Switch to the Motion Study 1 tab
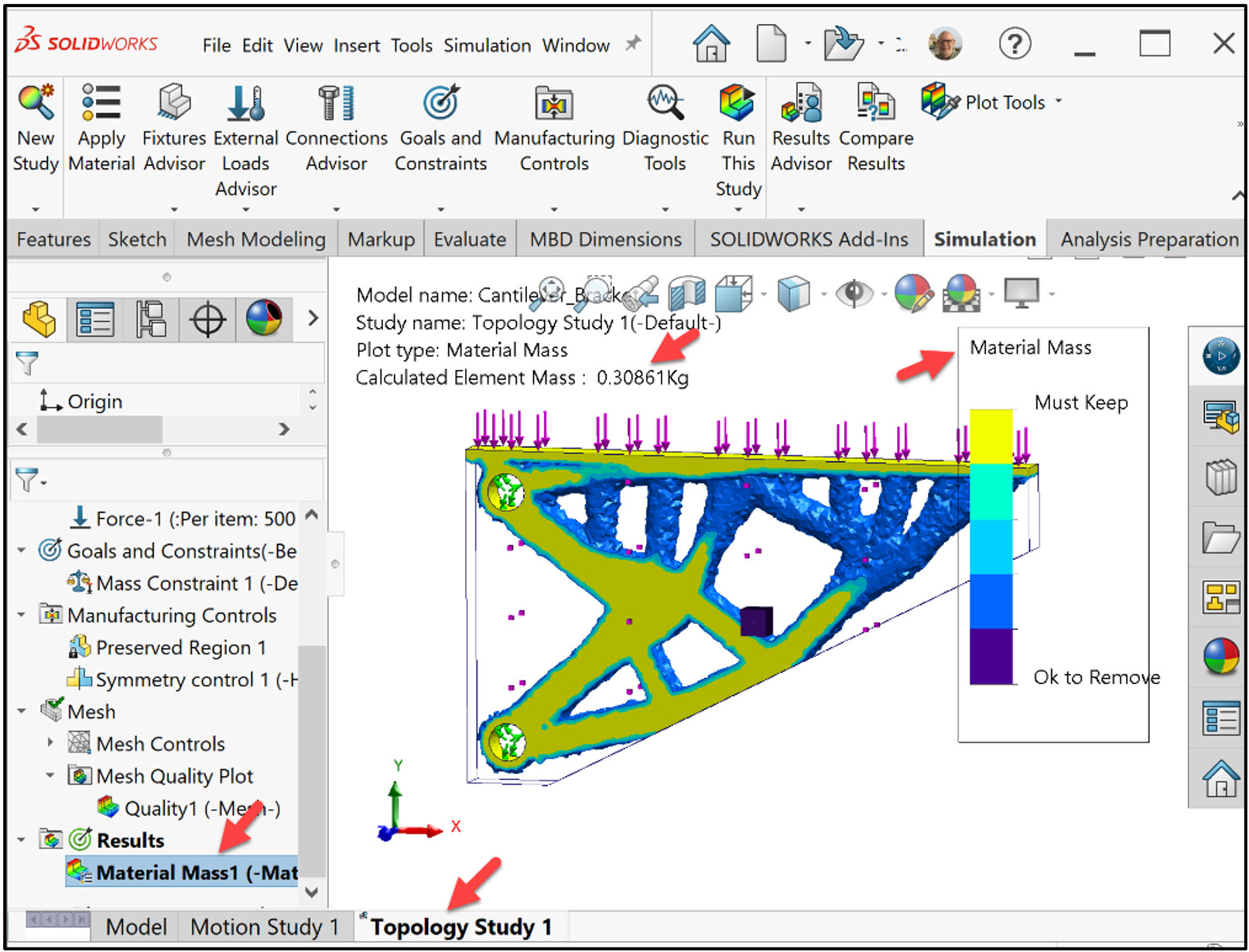This screenshot has height=952, width=1249. coord(265,926)
